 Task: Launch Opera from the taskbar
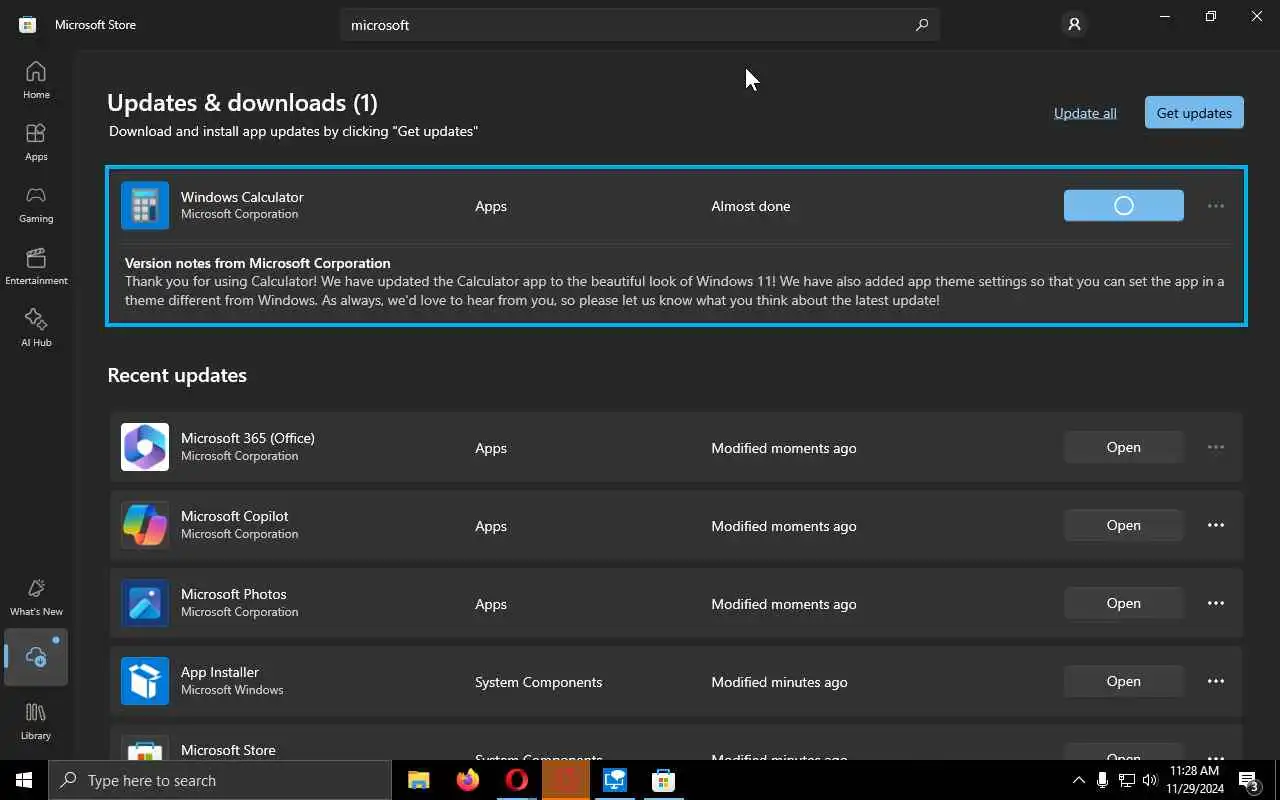(x=517, y=780)
